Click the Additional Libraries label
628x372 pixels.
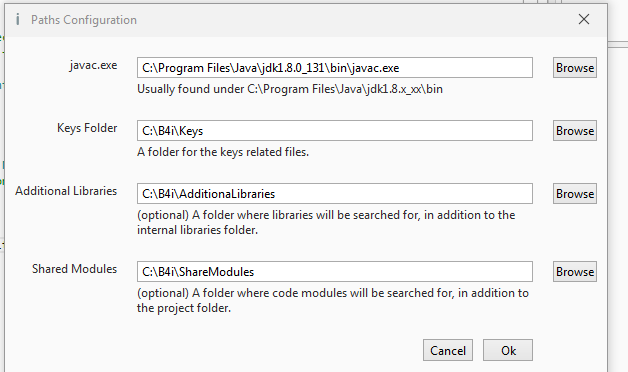pyautogui.click(x=66, y=191)
